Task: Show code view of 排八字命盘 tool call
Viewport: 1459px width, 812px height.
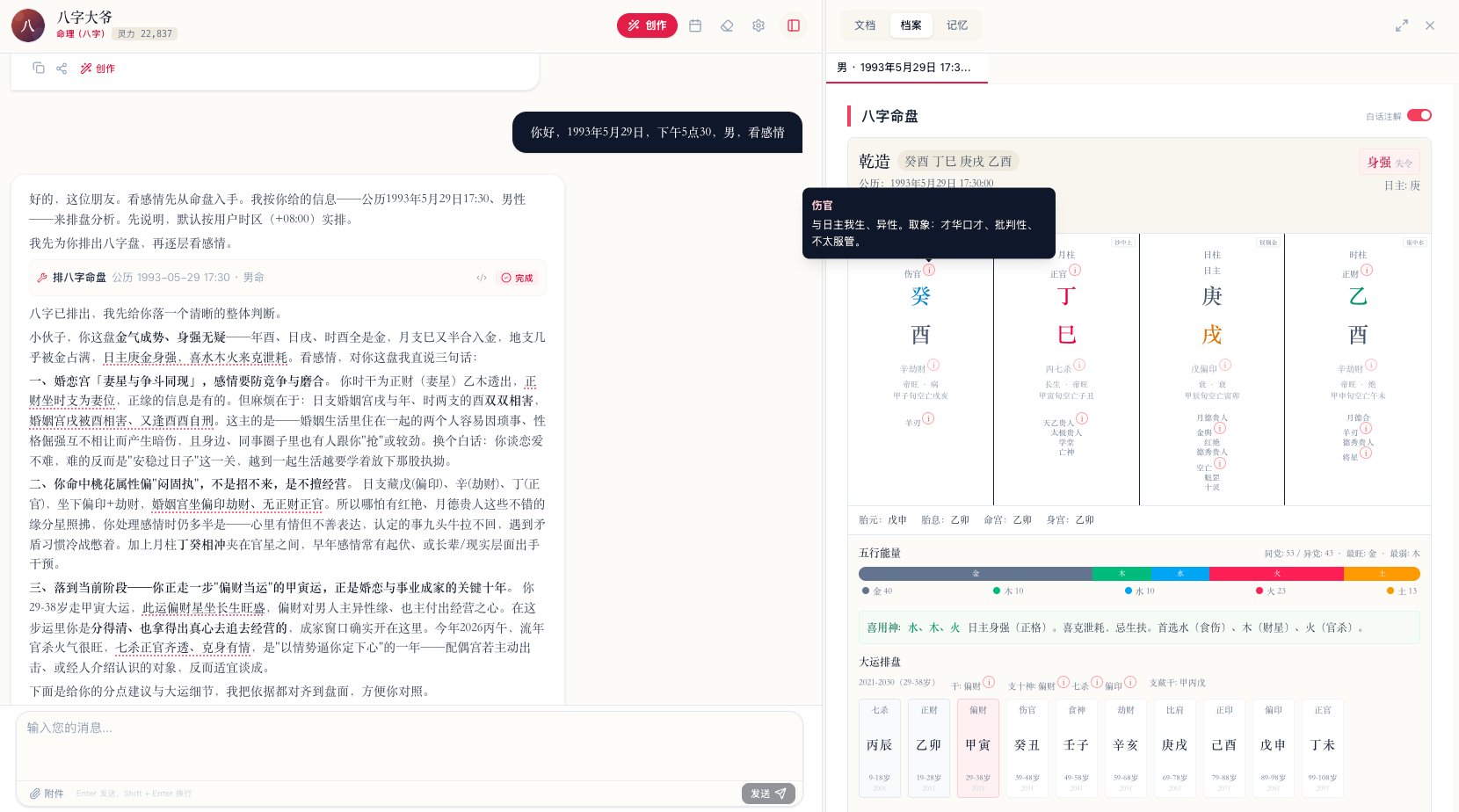Action: 482,278
